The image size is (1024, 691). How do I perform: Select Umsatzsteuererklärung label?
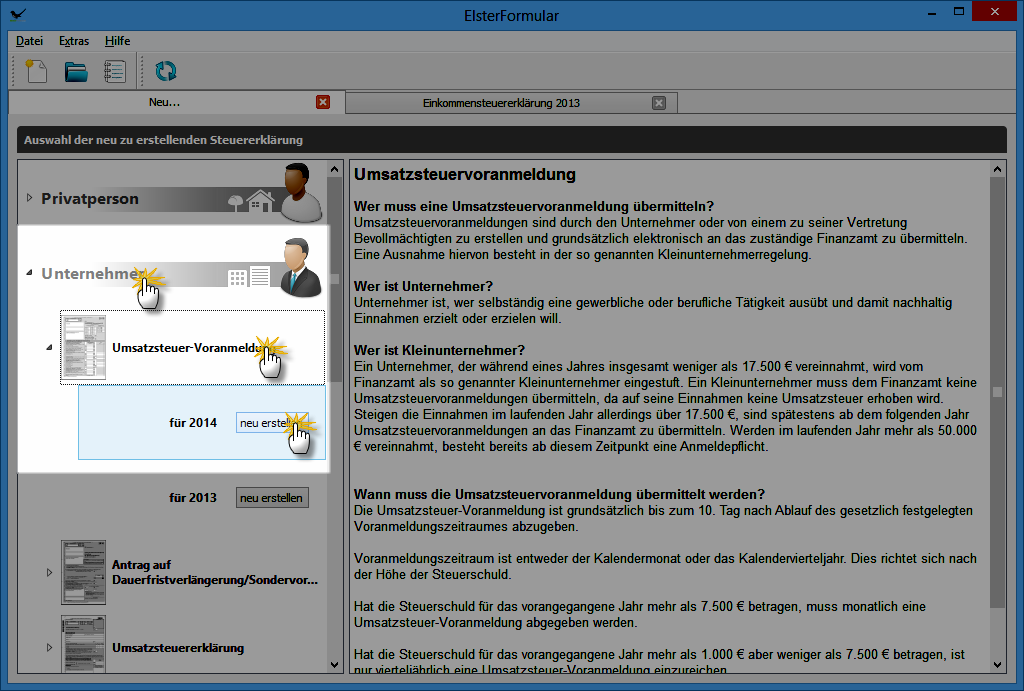pos(178,648)
